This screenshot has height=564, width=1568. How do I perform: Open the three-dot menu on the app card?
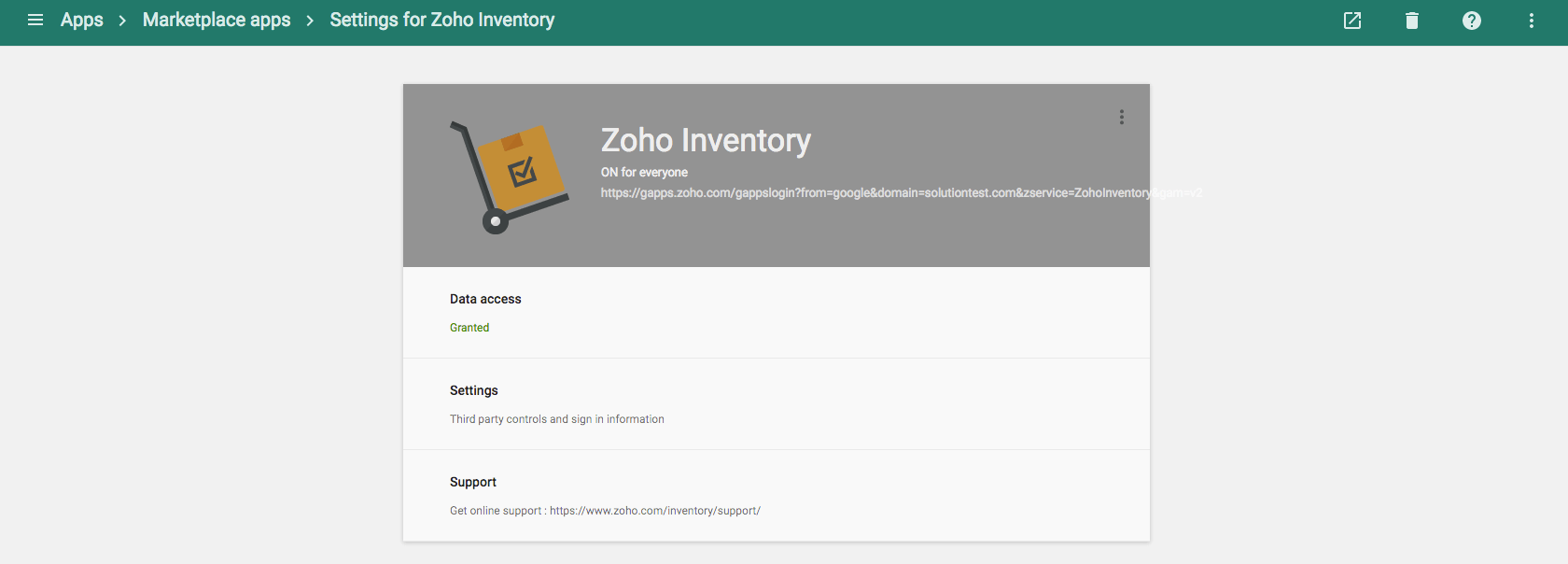(1121, 117)
